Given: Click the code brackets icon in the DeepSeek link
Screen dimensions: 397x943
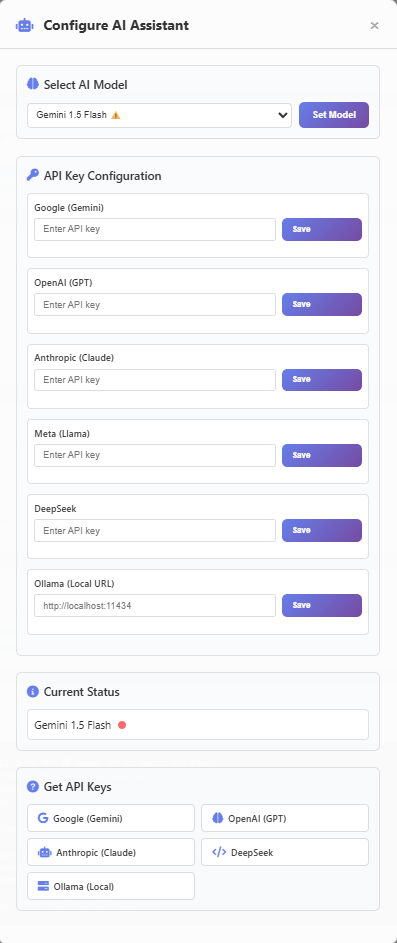Looking at the screenshot, I should 220,852.
